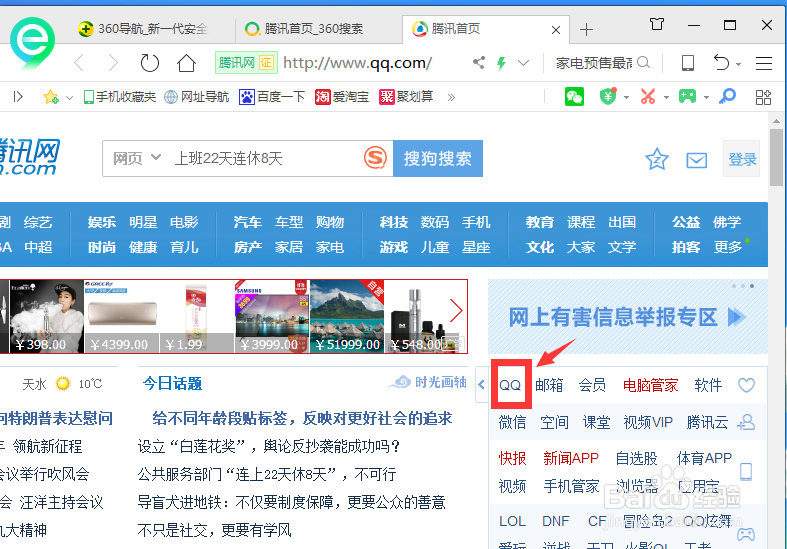Open the 娱乐 navigation category
Screen dimensions: 787x549
click(x=101, y=222)
